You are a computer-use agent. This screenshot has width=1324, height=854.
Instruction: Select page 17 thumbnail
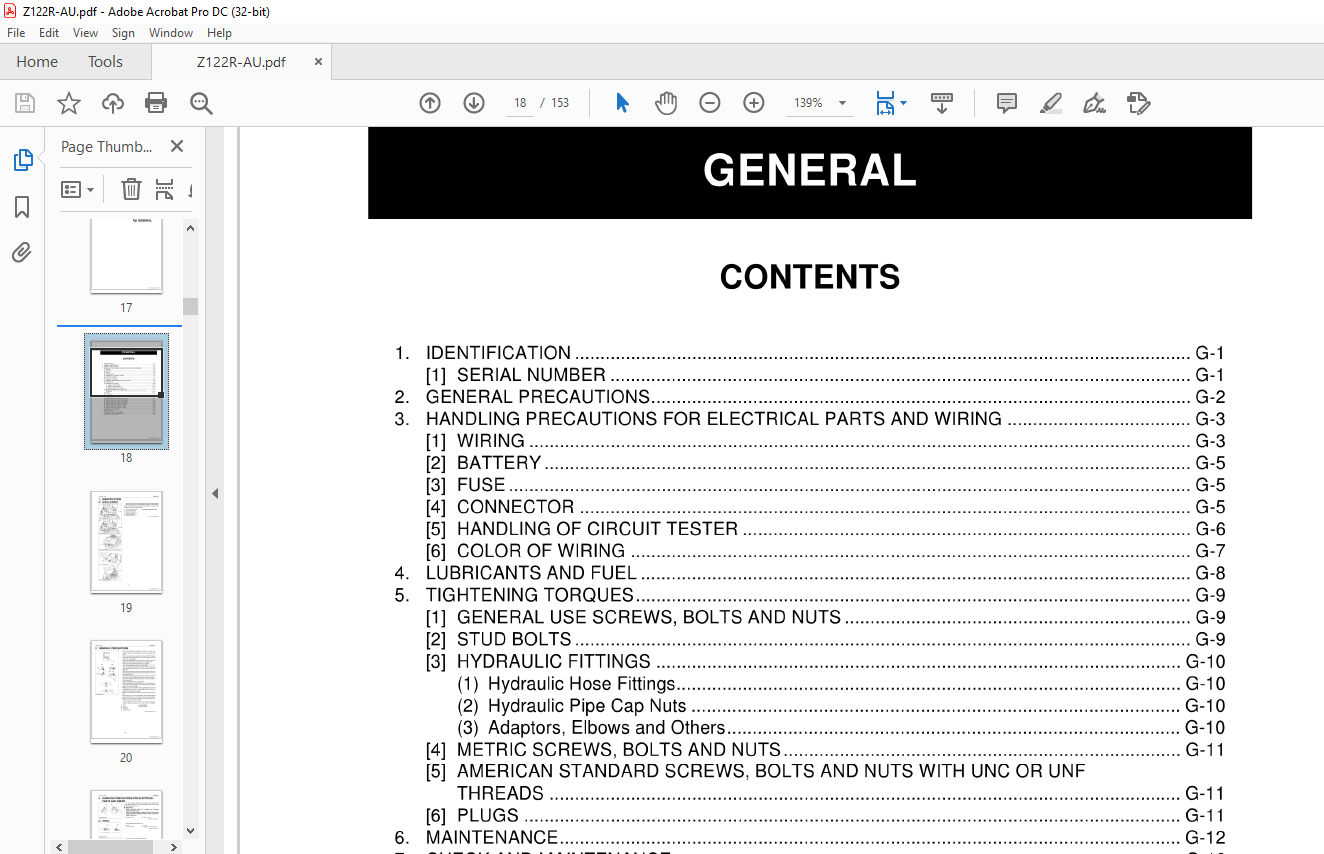[126, 257]
